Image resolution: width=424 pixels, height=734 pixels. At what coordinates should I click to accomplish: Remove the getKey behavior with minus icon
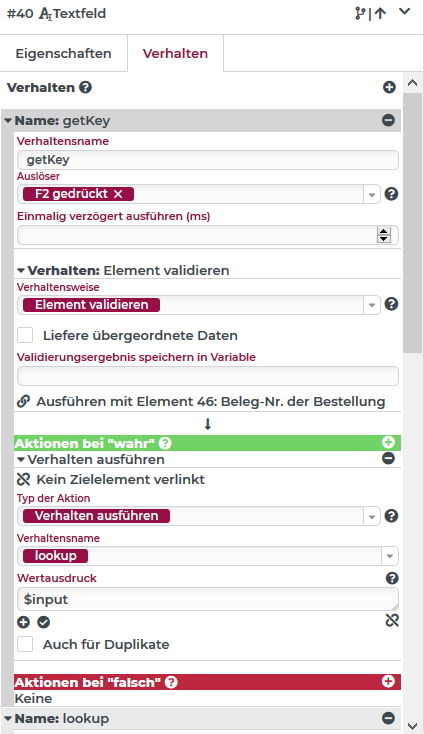(x=388, y=120)
